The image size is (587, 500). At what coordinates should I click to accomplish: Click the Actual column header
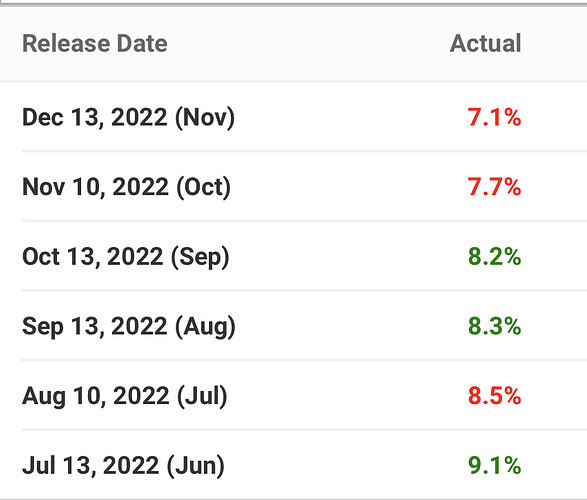(x=485, y=43)
